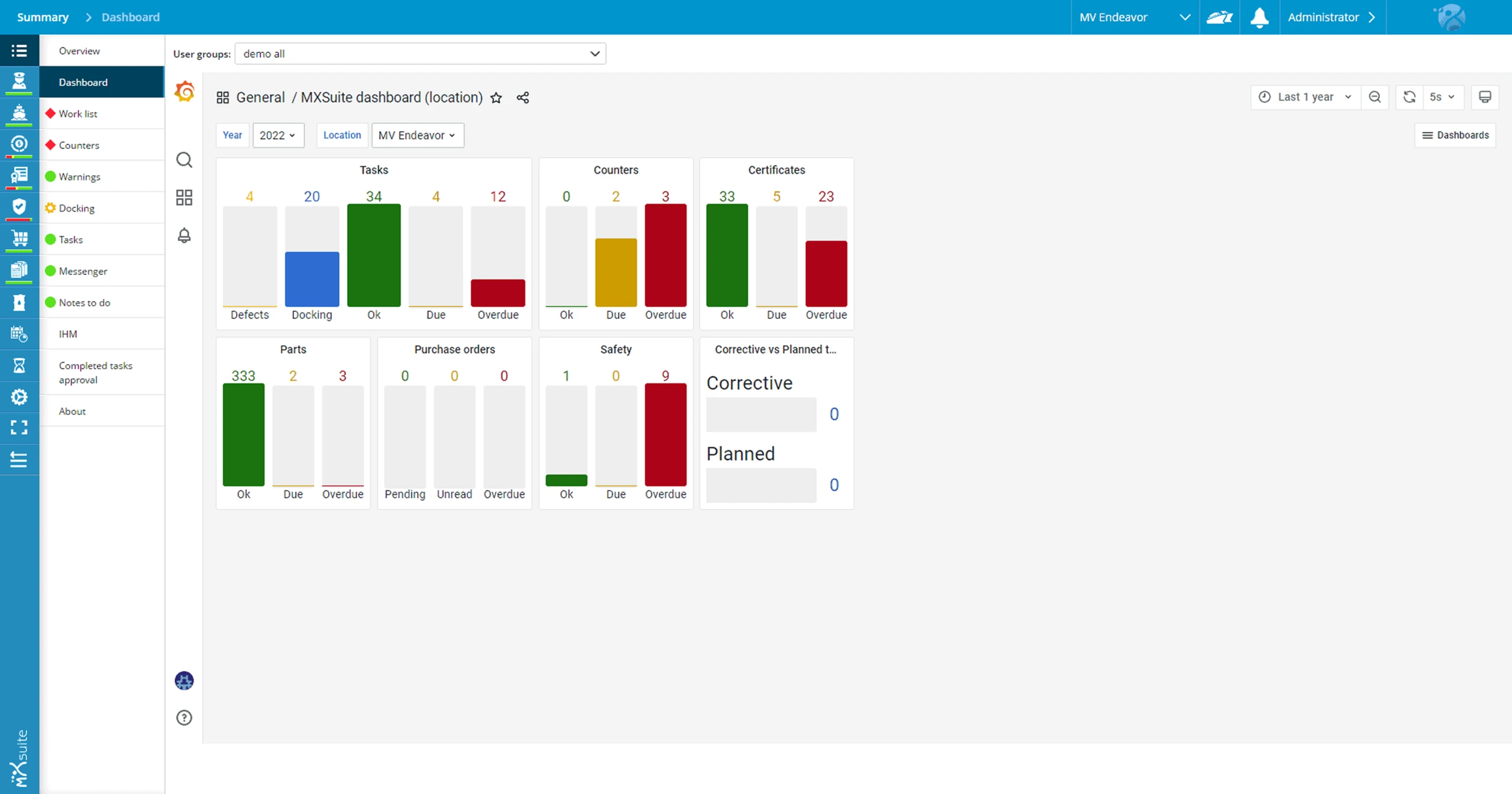Star the MXSuite dashboard as favorite
The image size is (1512, 794).
[x=496, y=98]
